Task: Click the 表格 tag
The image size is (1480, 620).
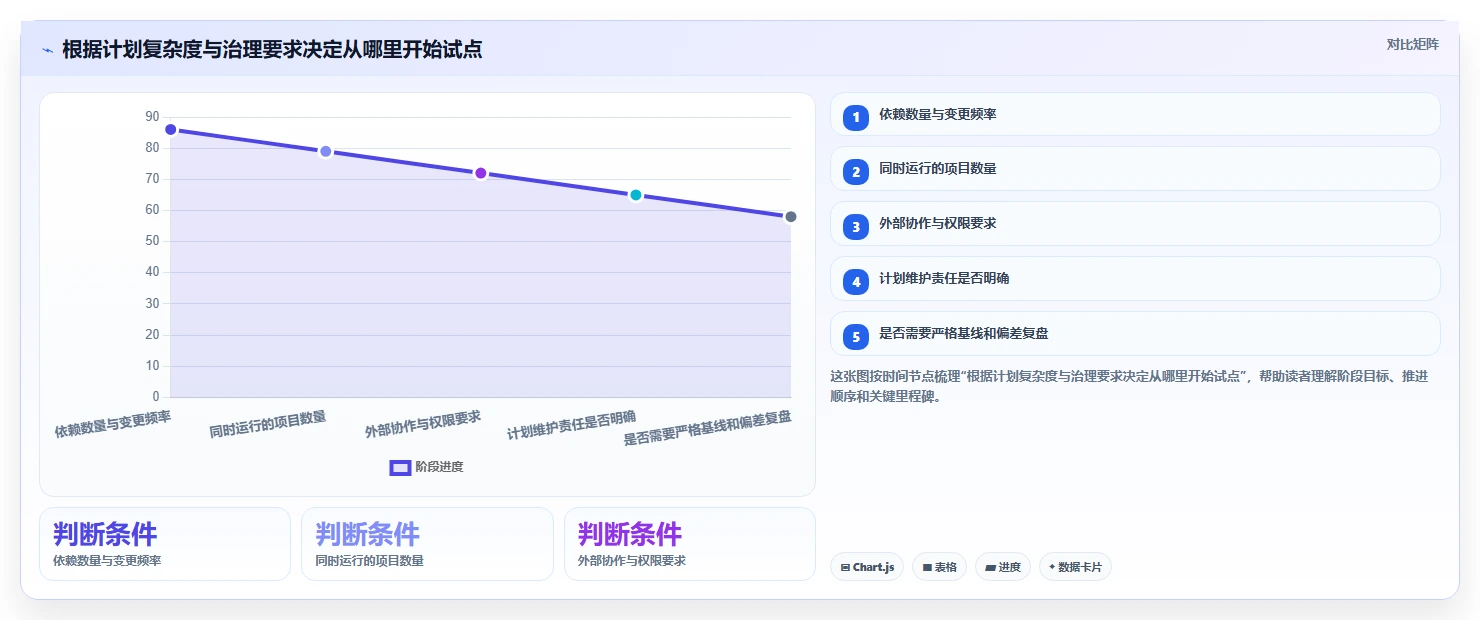Action: [939, 567]
